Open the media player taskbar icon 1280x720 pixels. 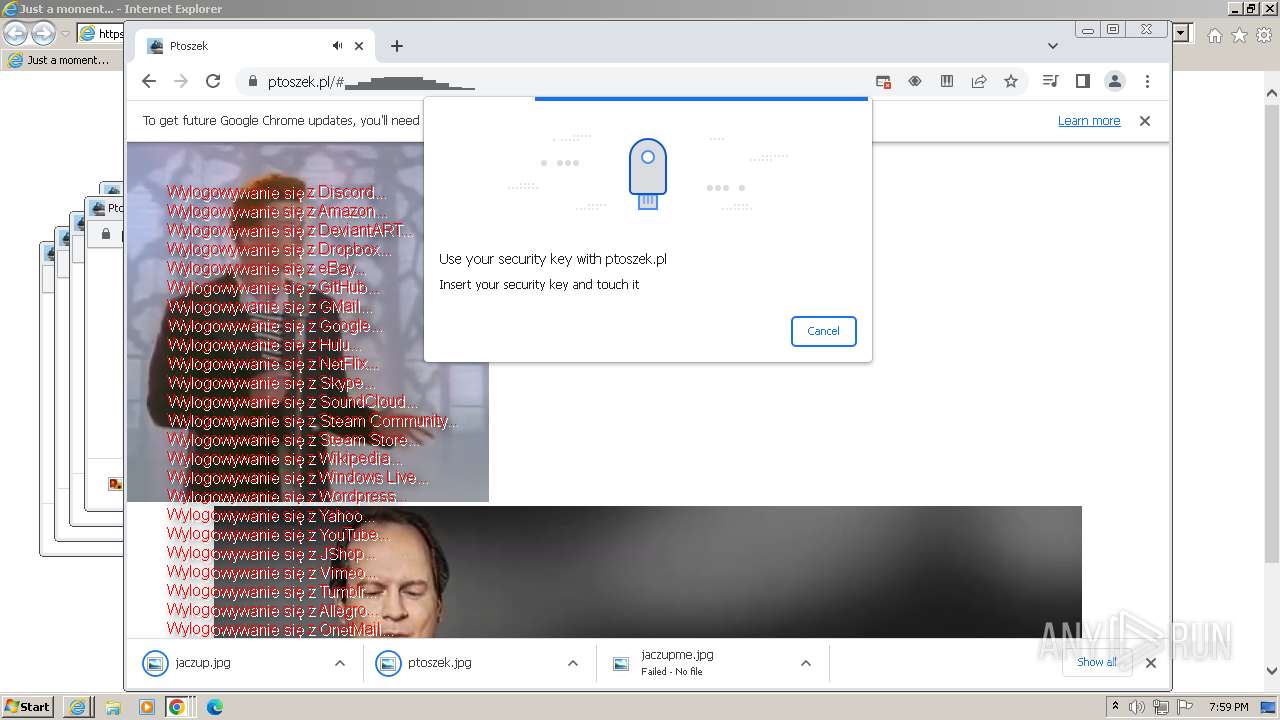(147, 707)
